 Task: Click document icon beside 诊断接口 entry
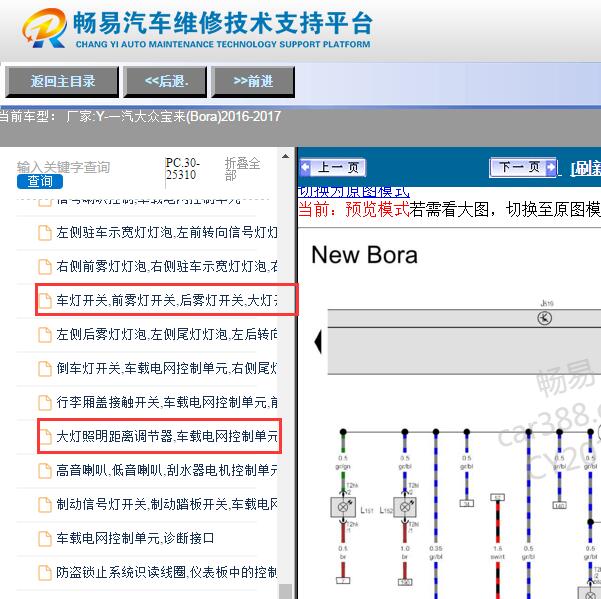click(x=45, y=539)
